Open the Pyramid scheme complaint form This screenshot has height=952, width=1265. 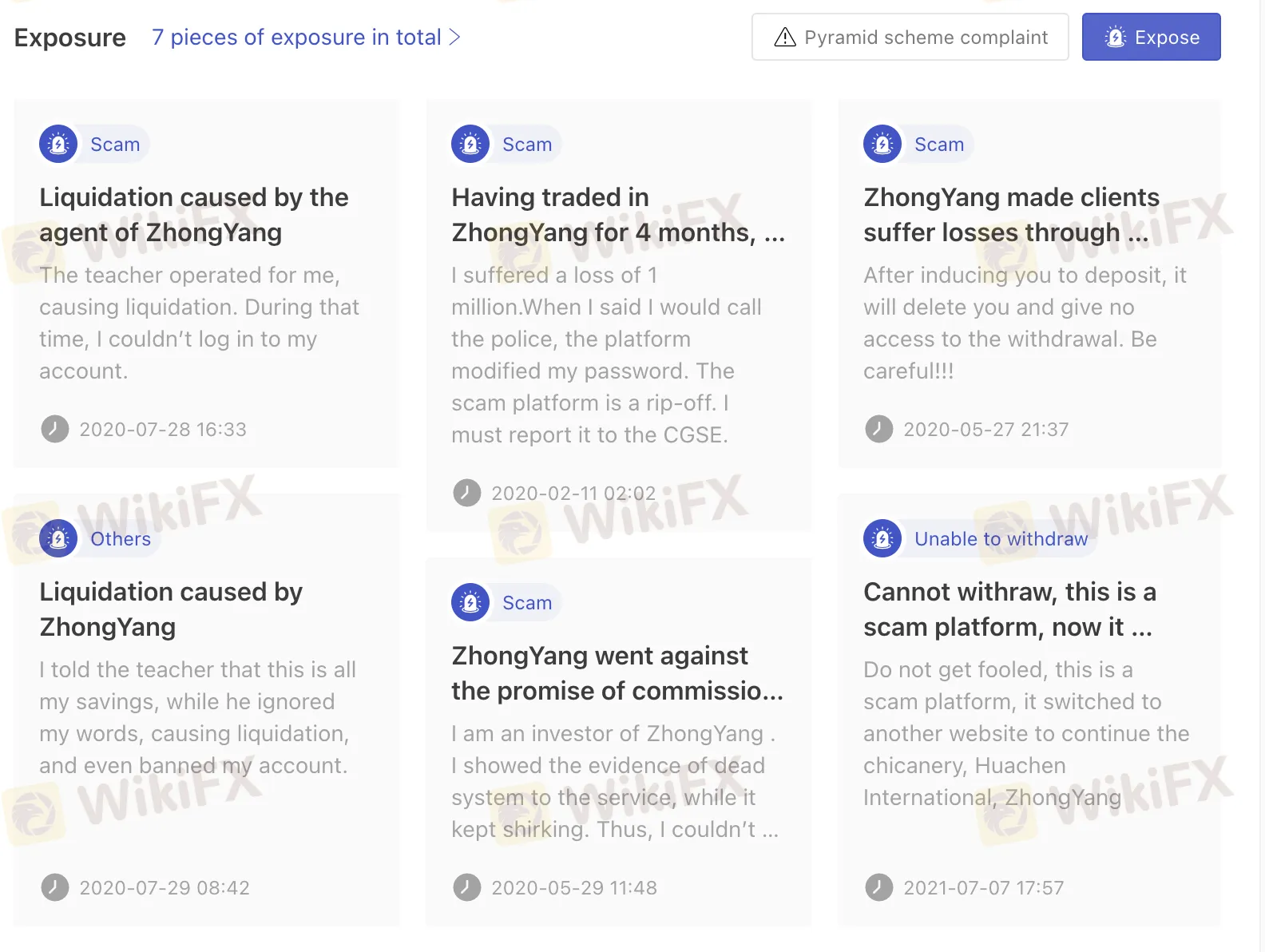910,37
